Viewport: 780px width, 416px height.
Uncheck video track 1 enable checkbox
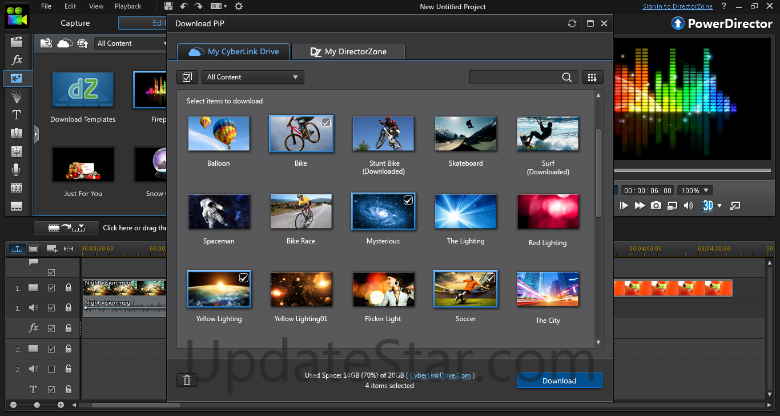(51, 288)
